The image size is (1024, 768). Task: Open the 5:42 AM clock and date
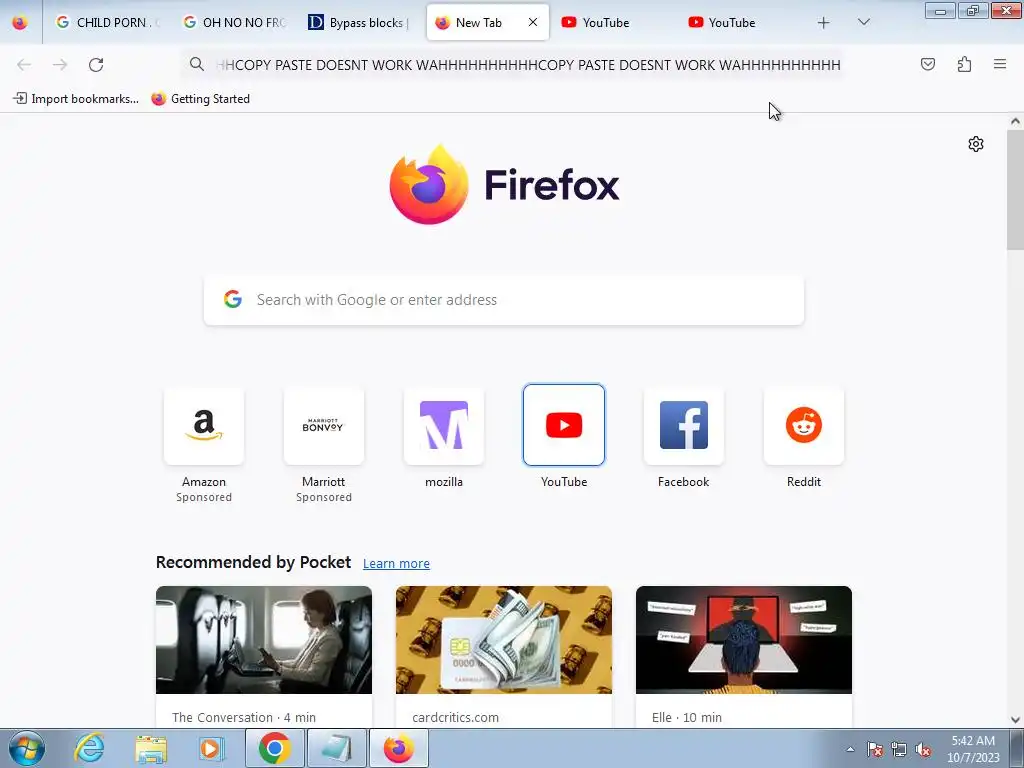point(973,749)
